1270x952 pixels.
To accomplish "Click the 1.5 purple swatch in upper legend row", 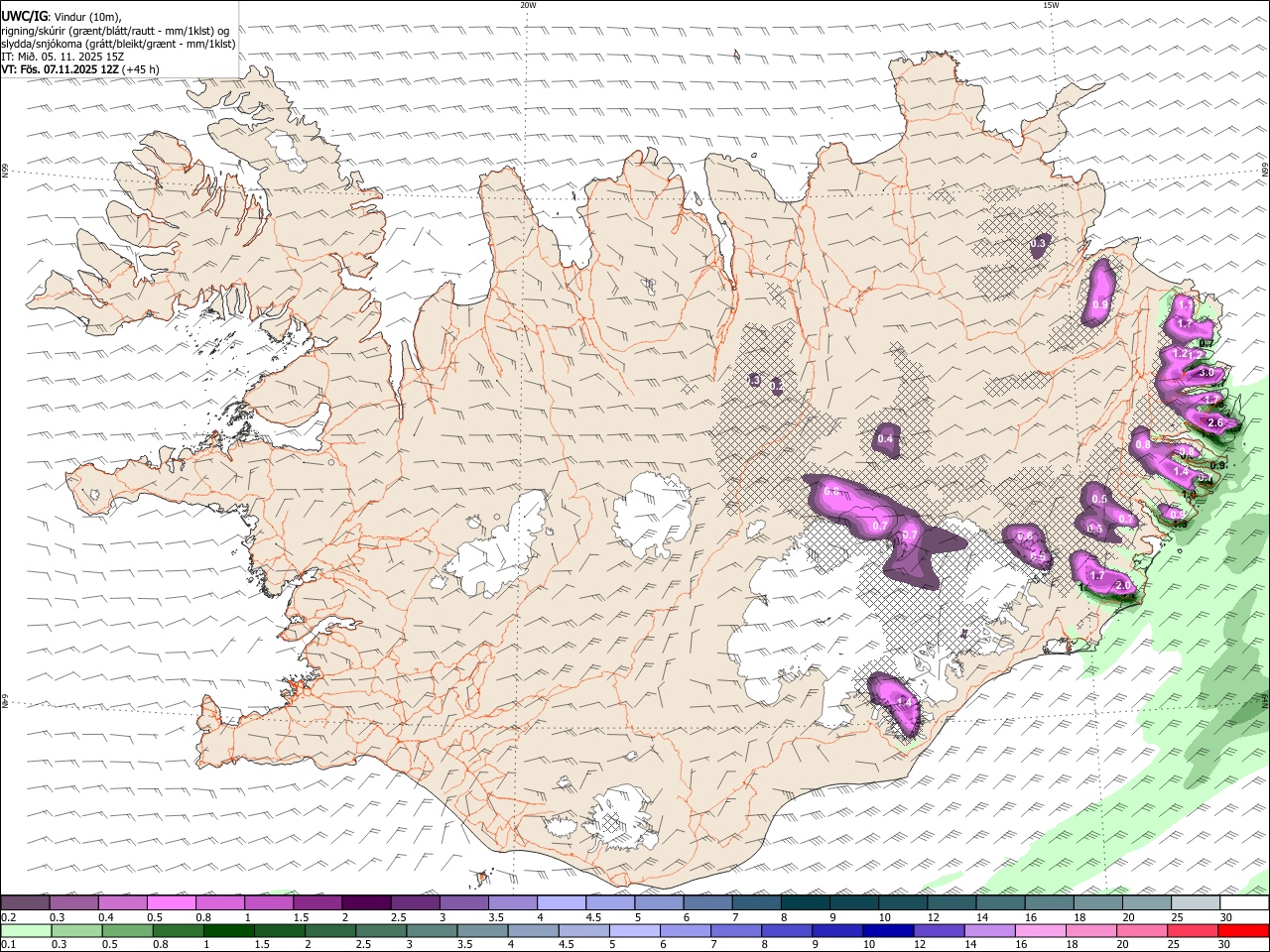I will 317,902.
